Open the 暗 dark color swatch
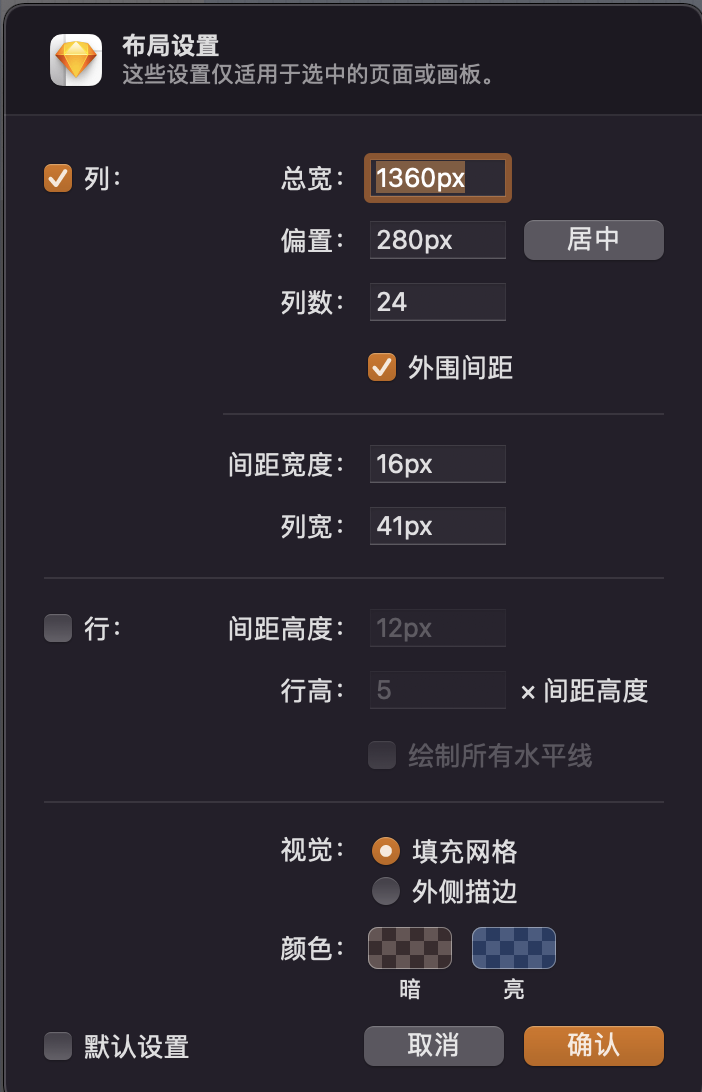This screenshot has height=1092, width=702. 410,948
